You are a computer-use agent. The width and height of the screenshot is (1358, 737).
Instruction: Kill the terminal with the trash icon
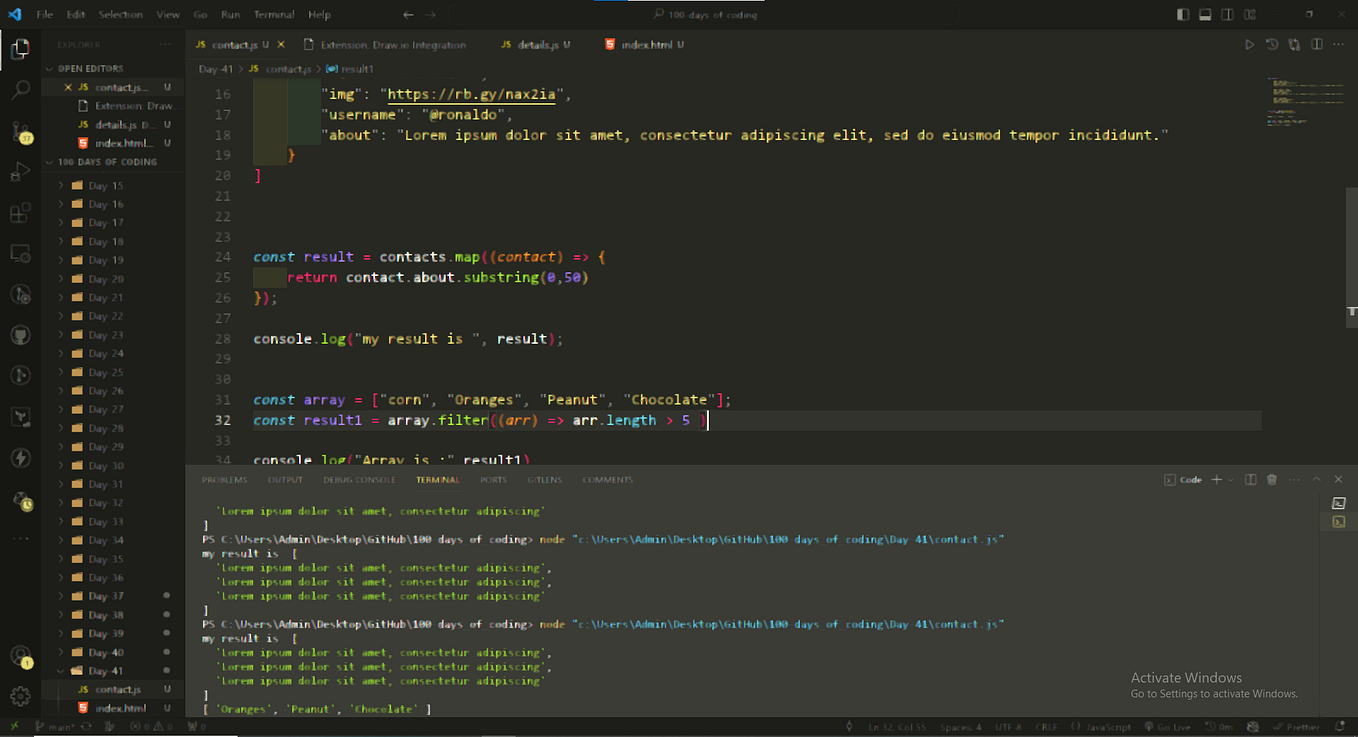coord(1271,479)
